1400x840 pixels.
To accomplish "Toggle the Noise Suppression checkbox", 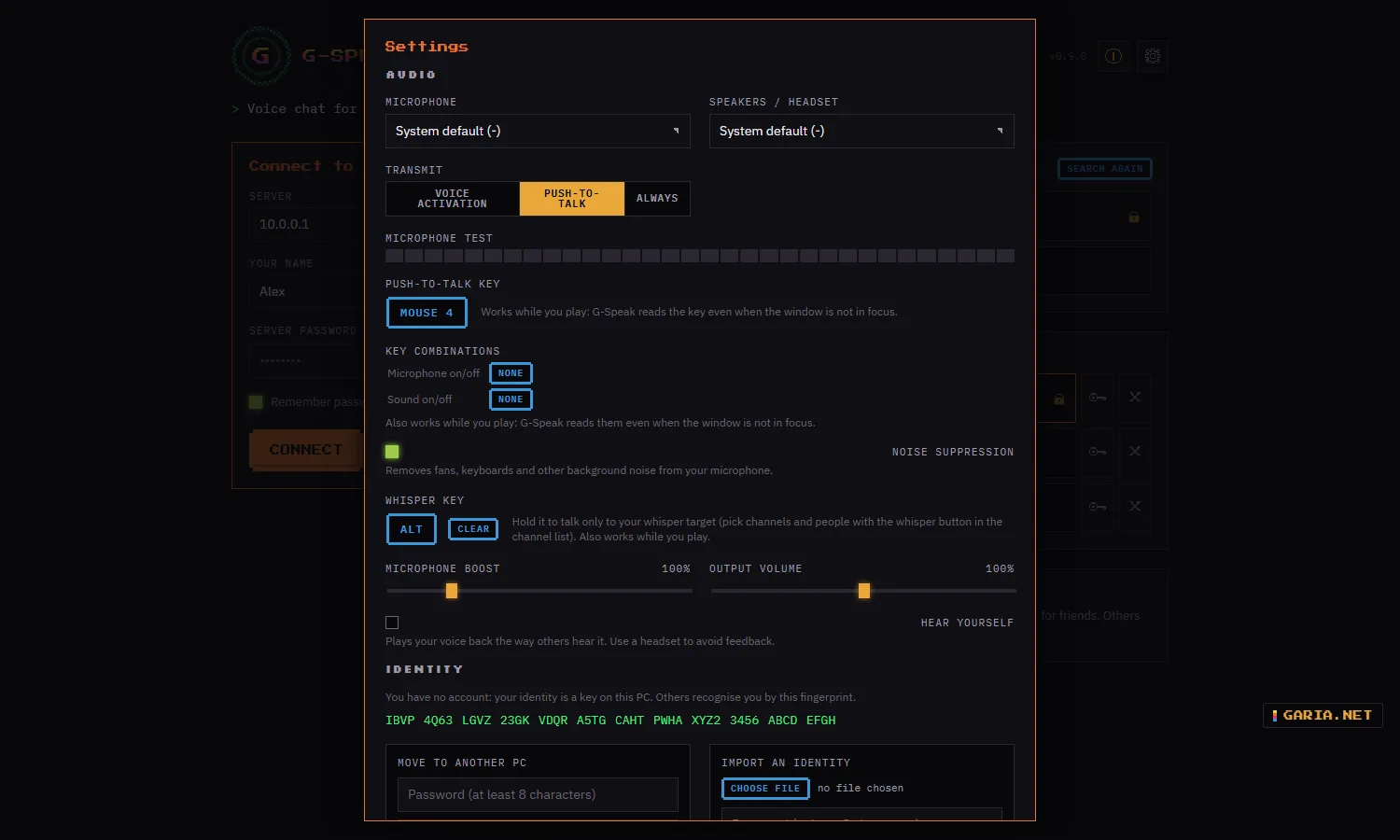I will point(392,452).
